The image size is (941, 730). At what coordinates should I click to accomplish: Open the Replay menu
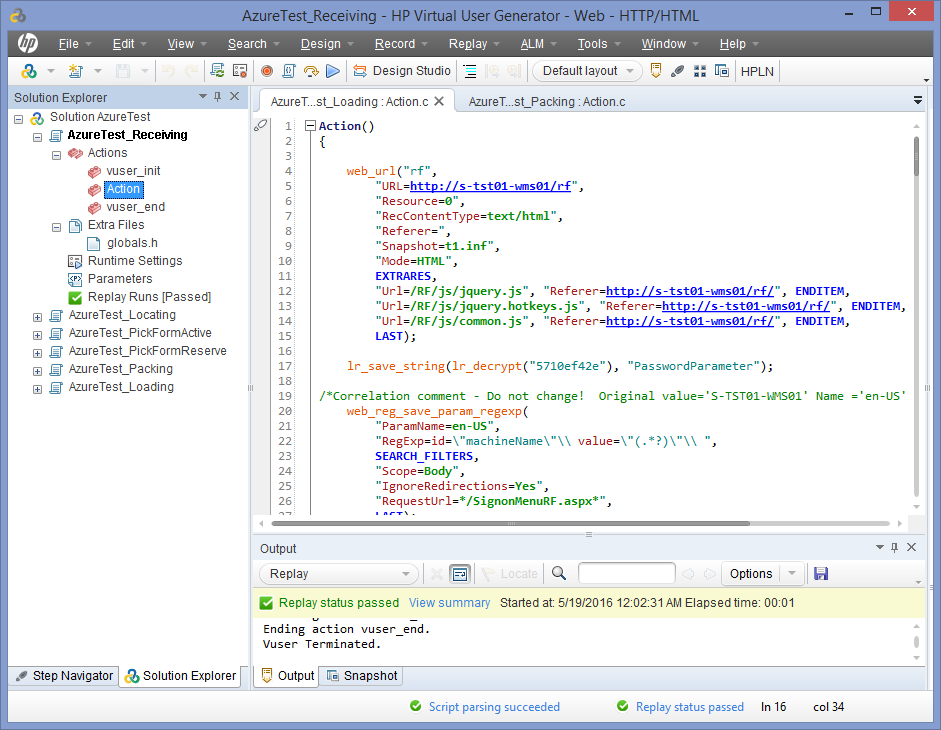tap(474, 44)
